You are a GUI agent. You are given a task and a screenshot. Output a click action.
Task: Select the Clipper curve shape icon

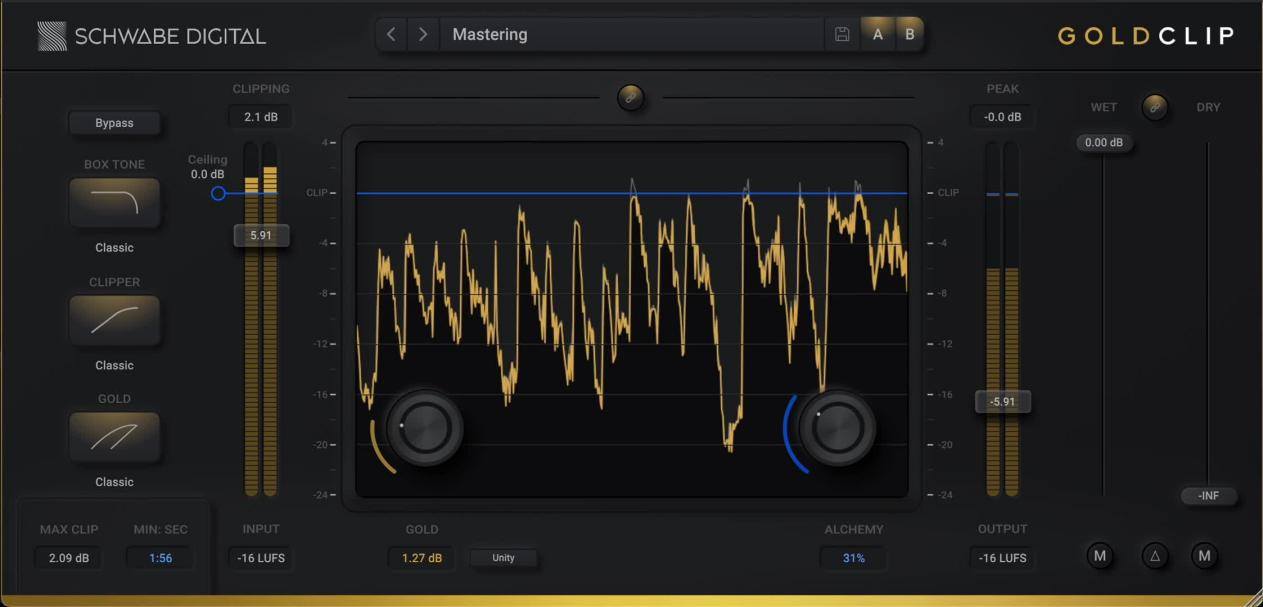(x=114, y=320)
